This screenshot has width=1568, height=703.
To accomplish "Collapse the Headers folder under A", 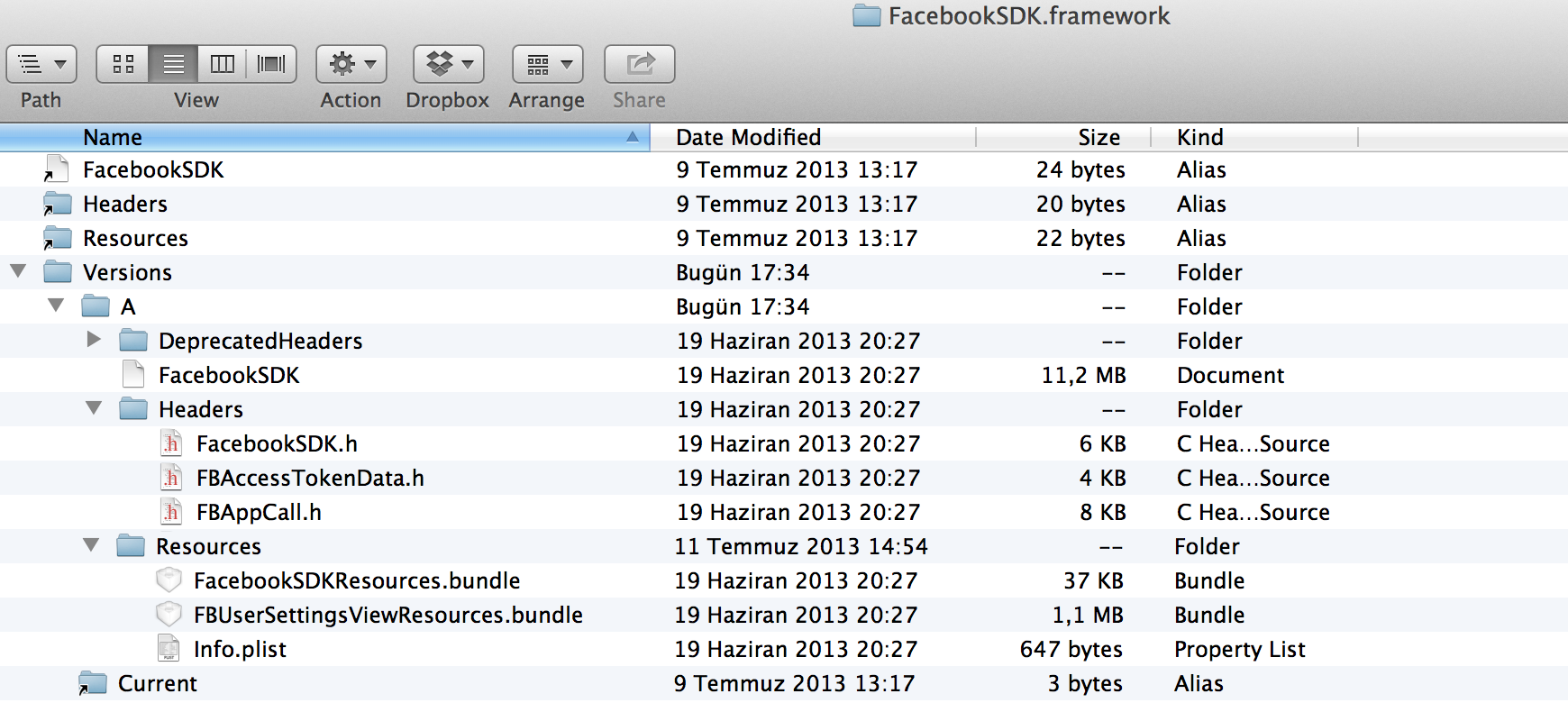I will pyautogui.click(x=94, y=407).
